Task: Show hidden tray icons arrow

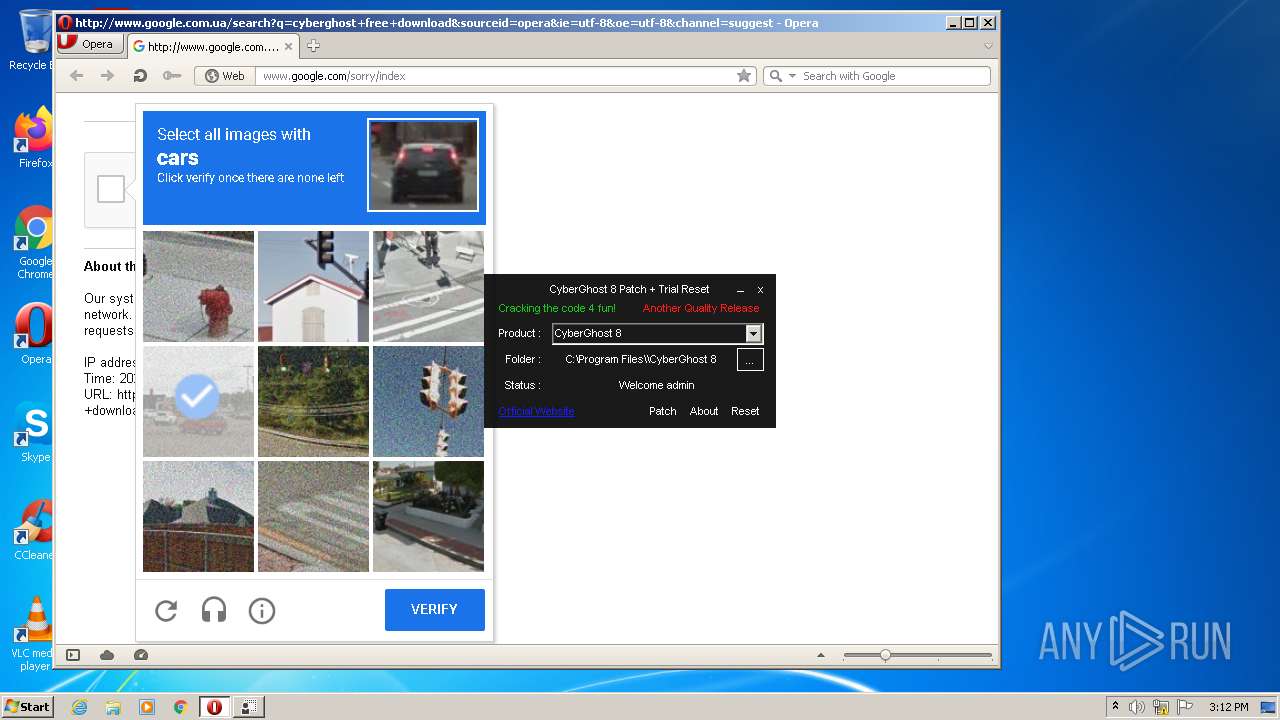Action: point(1115,707)
